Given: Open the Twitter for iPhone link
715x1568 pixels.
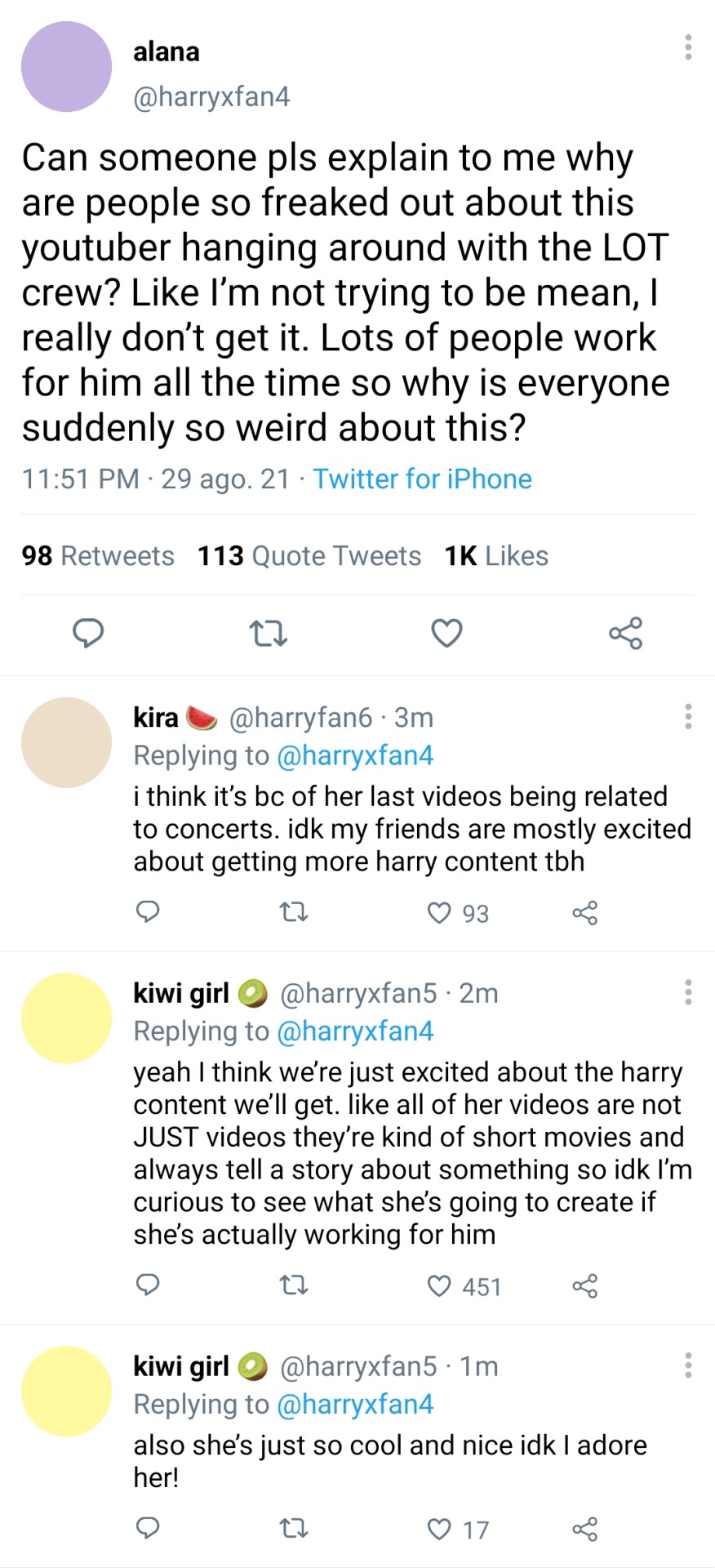Looking at the screenshot, I should pyautogui.click(x=422, y=479).
